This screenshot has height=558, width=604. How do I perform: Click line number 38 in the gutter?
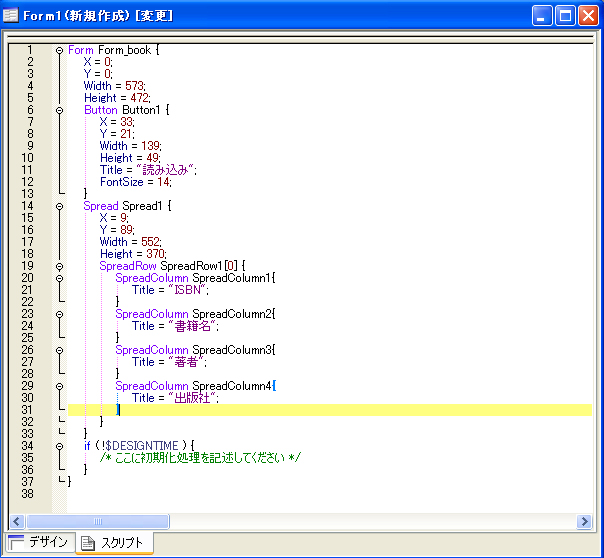click(x=27, y=494)
